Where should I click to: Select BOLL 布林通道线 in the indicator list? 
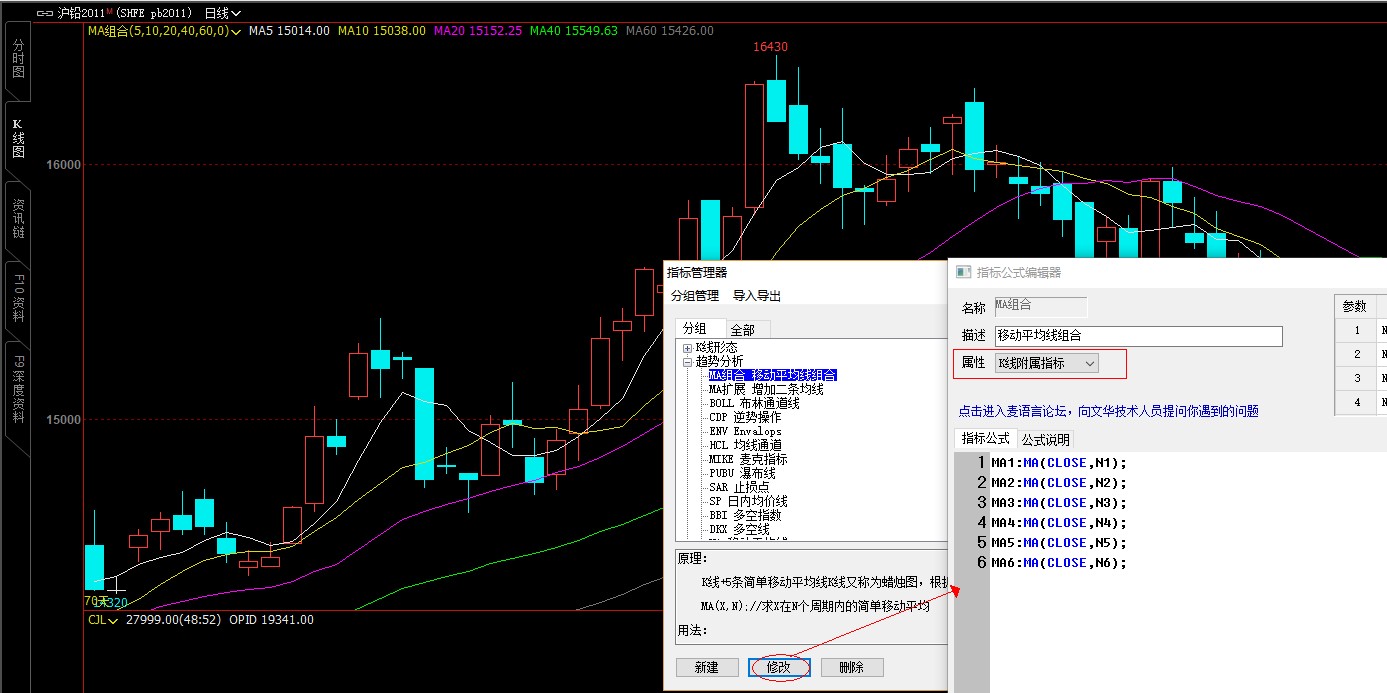point(754,404)
